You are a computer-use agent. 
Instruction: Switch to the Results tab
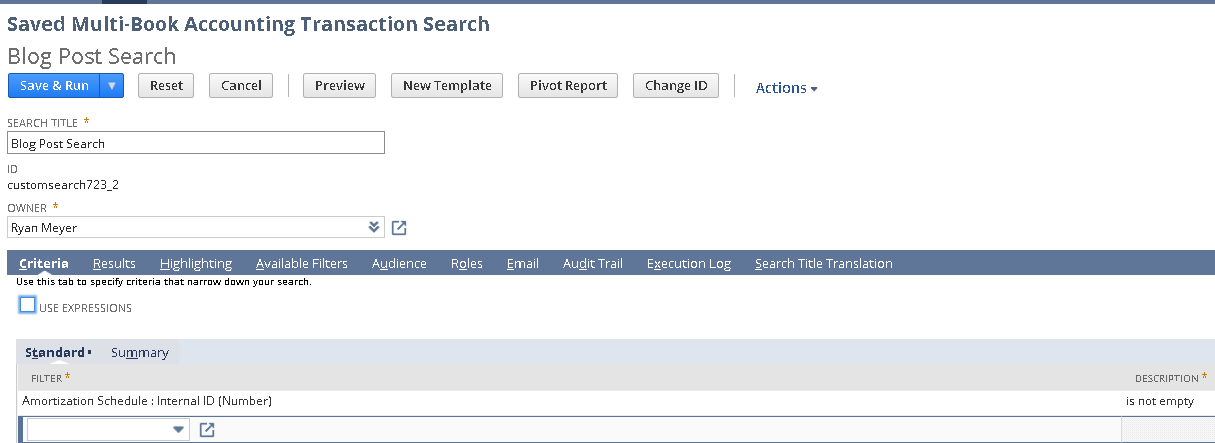(x=114, y=264)
